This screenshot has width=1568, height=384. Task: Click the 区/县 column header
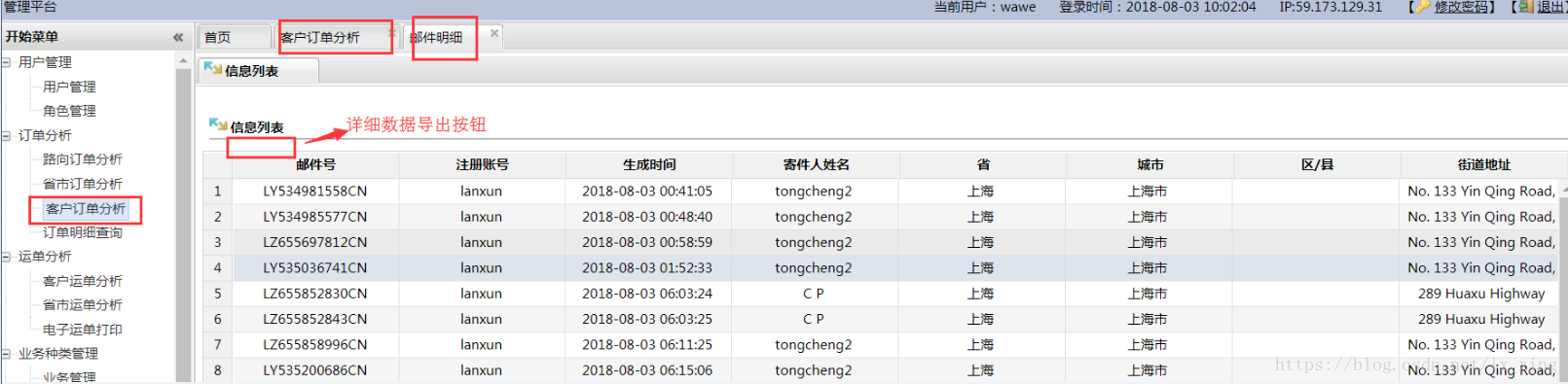(1317, 164)
